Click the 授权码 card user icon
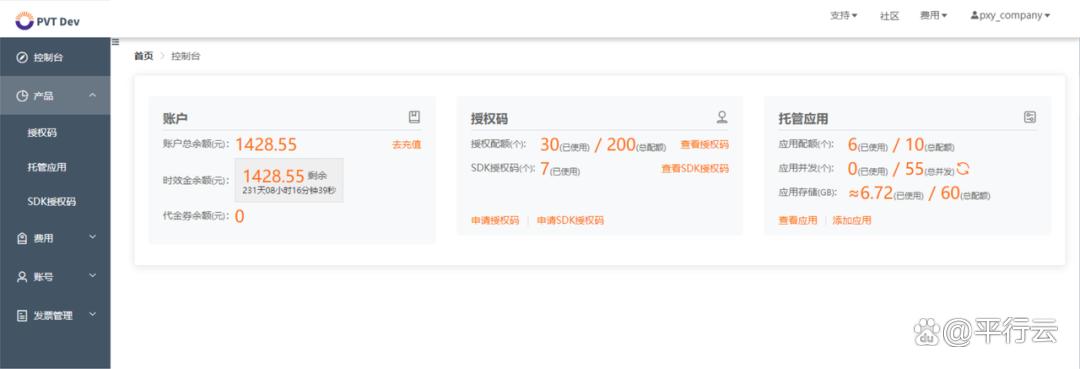 722,117
